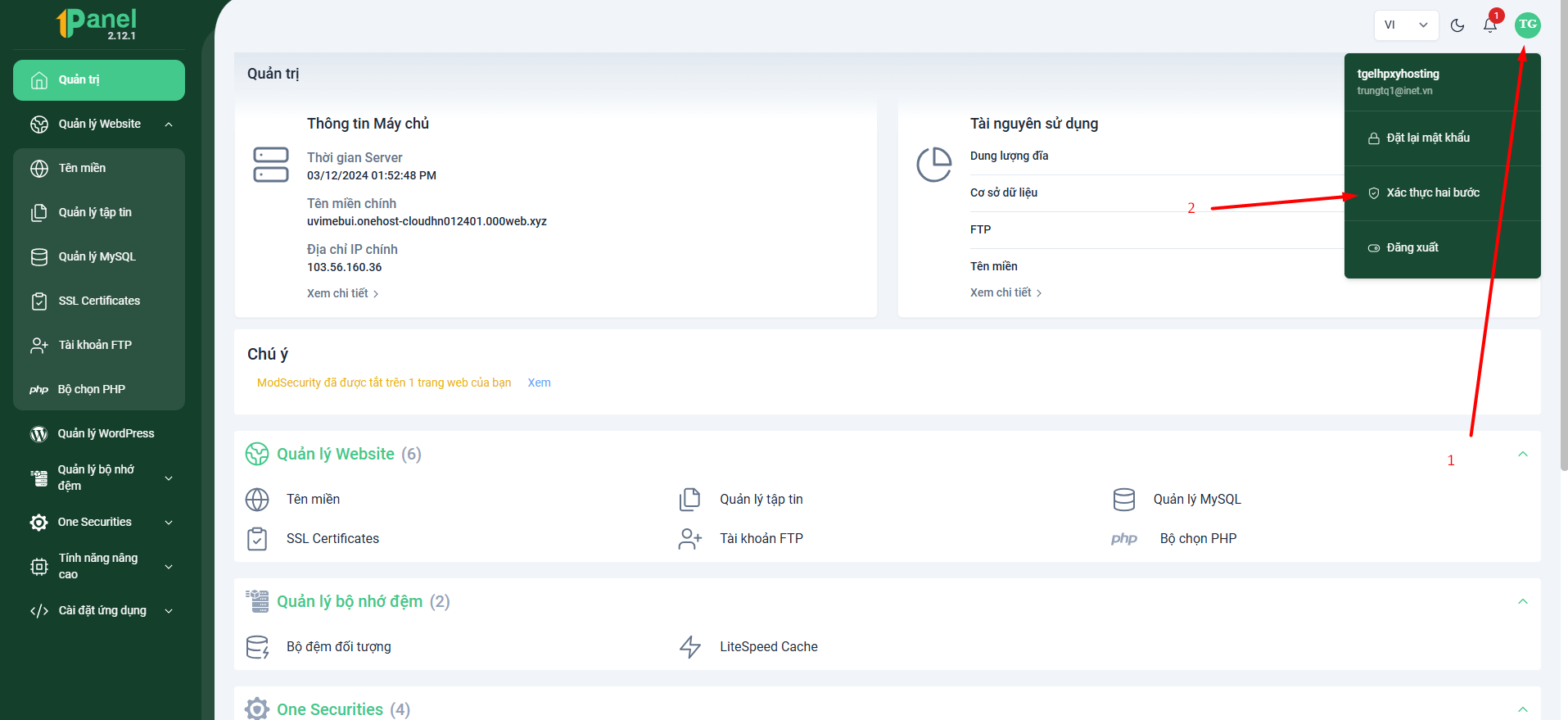
Task: Click the sidebar FTP user-plus icon
Action: pyautogui.click(x=39, y=346)
